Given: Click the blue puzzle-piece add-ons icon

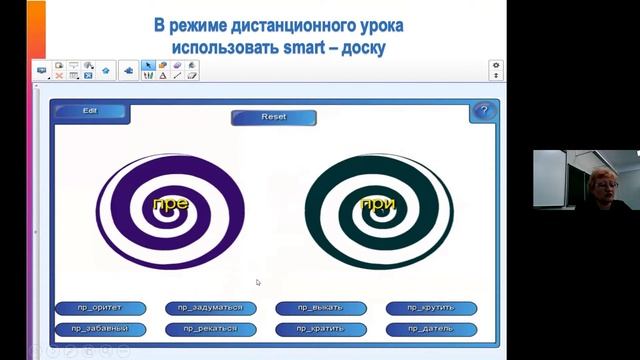Looking at the screenshot, I should point(129,71).
